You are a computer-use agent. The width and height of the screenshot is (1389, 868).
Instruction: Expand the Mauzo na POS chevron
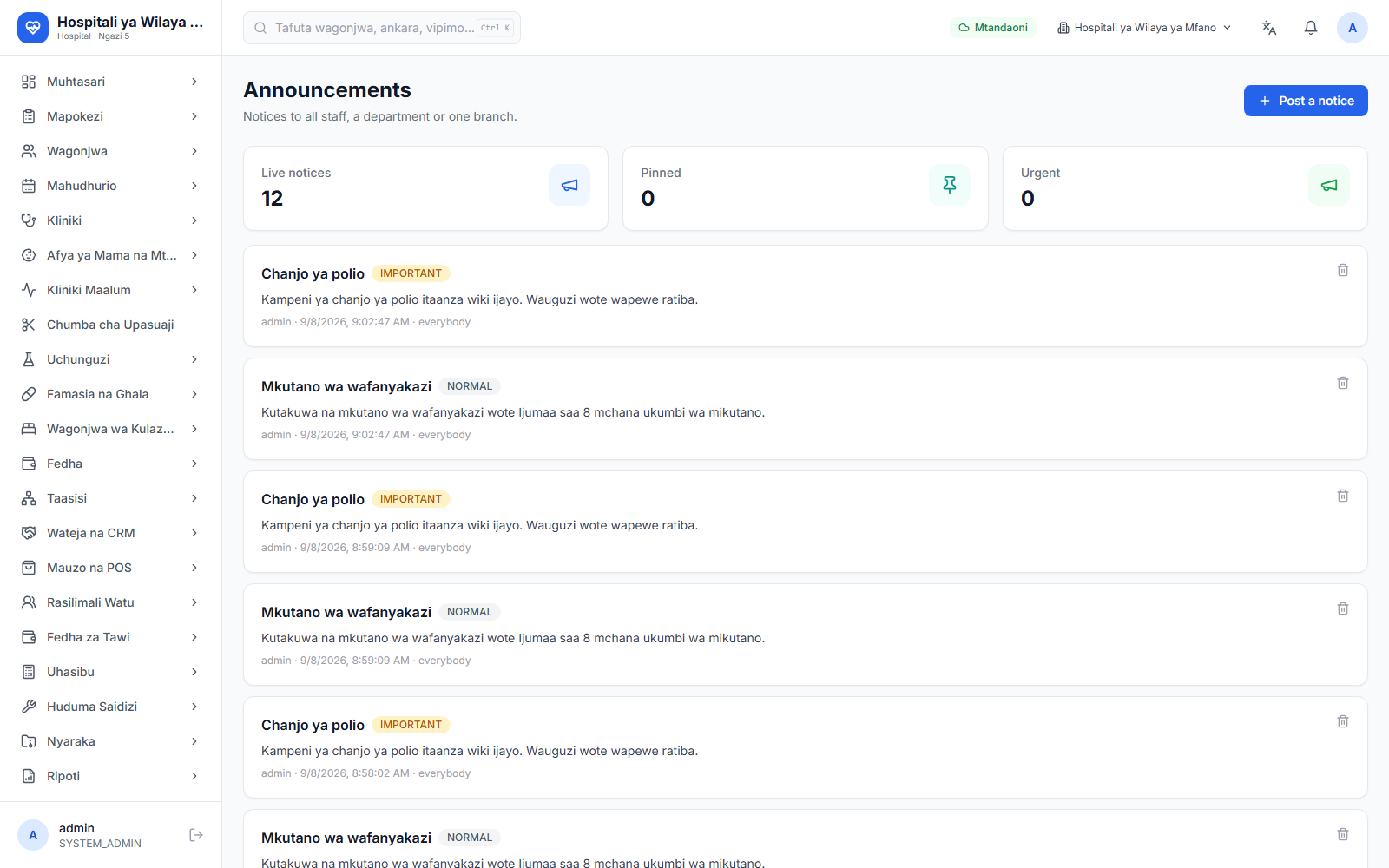tap(194, 568)
